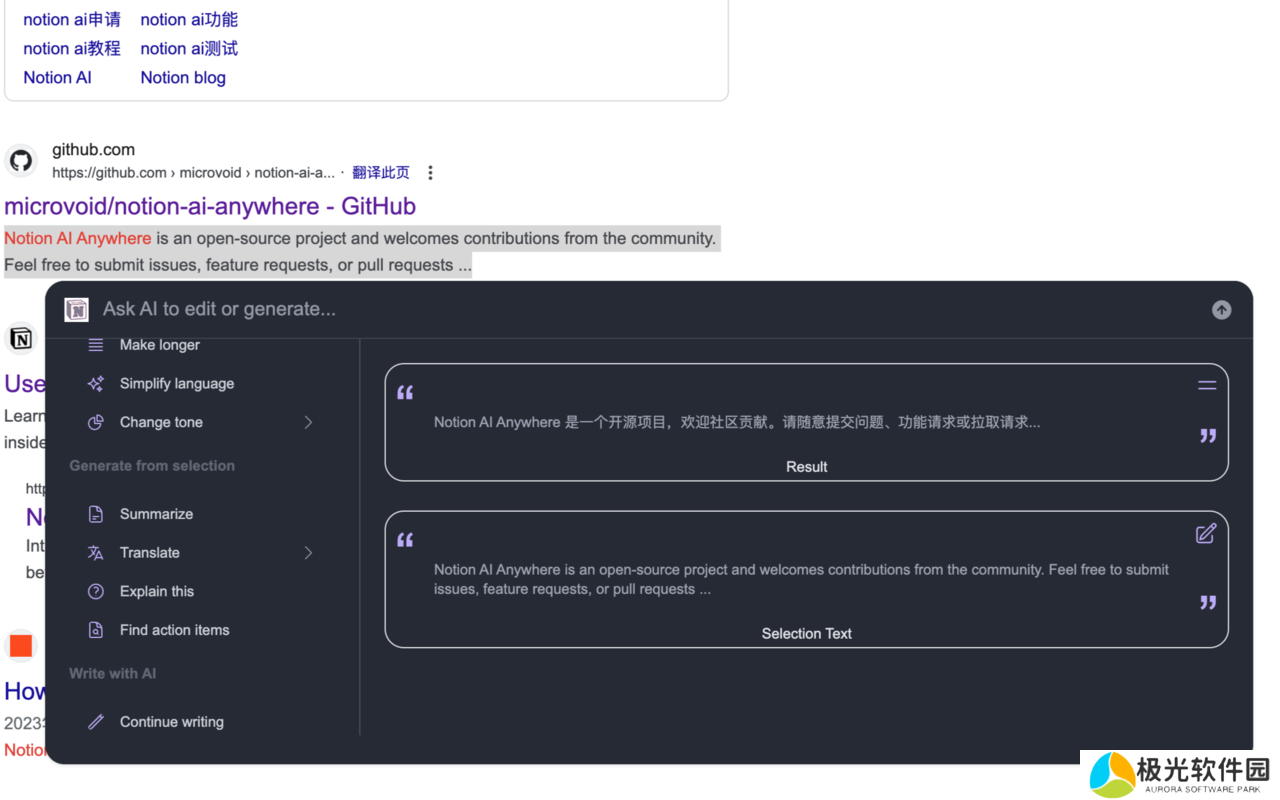Open microvoid/notion-ai-anywhere GitHub link

click(x=210, y=206)
